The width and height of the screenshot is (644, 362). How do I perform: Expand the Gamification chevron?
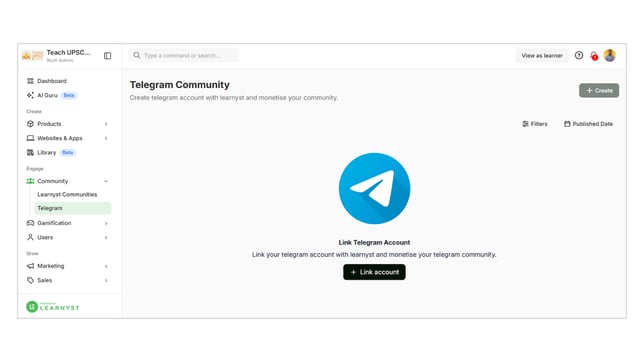(106, 224)
